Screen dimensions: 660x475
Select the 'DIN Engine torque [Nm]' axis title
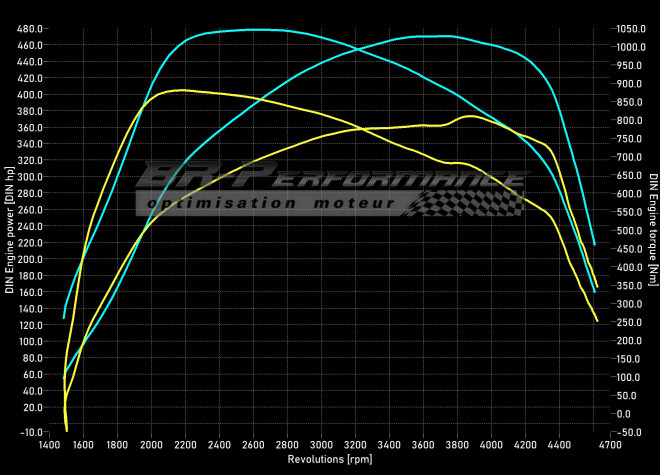click(653, 231)
